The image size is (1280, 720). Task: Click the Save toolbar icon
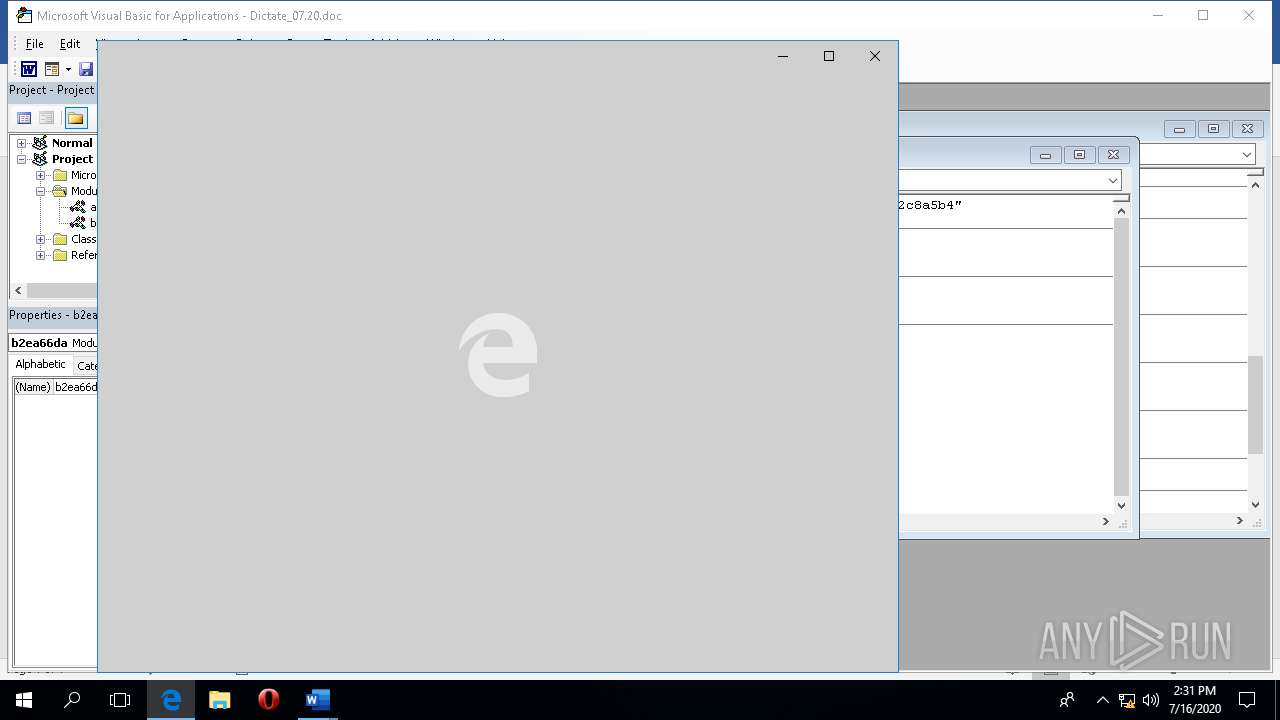click(86, 69)
